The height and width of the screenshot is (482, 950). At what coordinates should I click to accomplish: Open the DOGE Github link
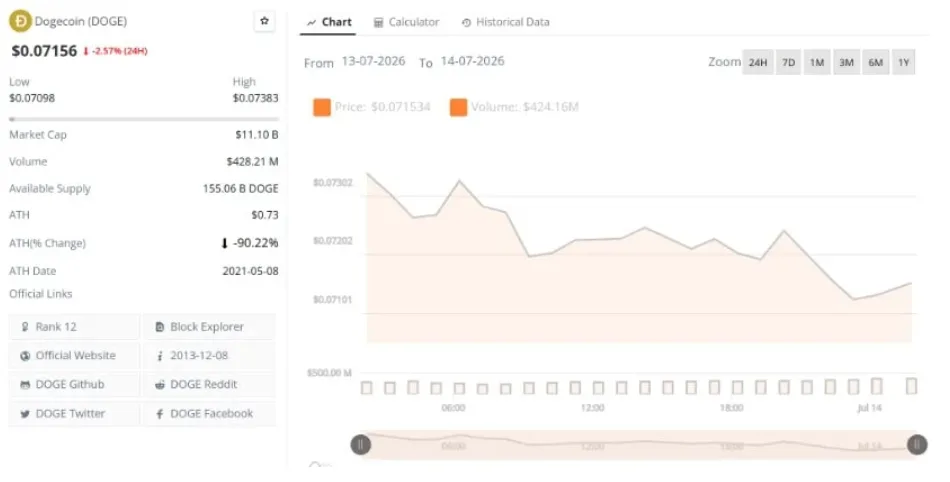75,385
